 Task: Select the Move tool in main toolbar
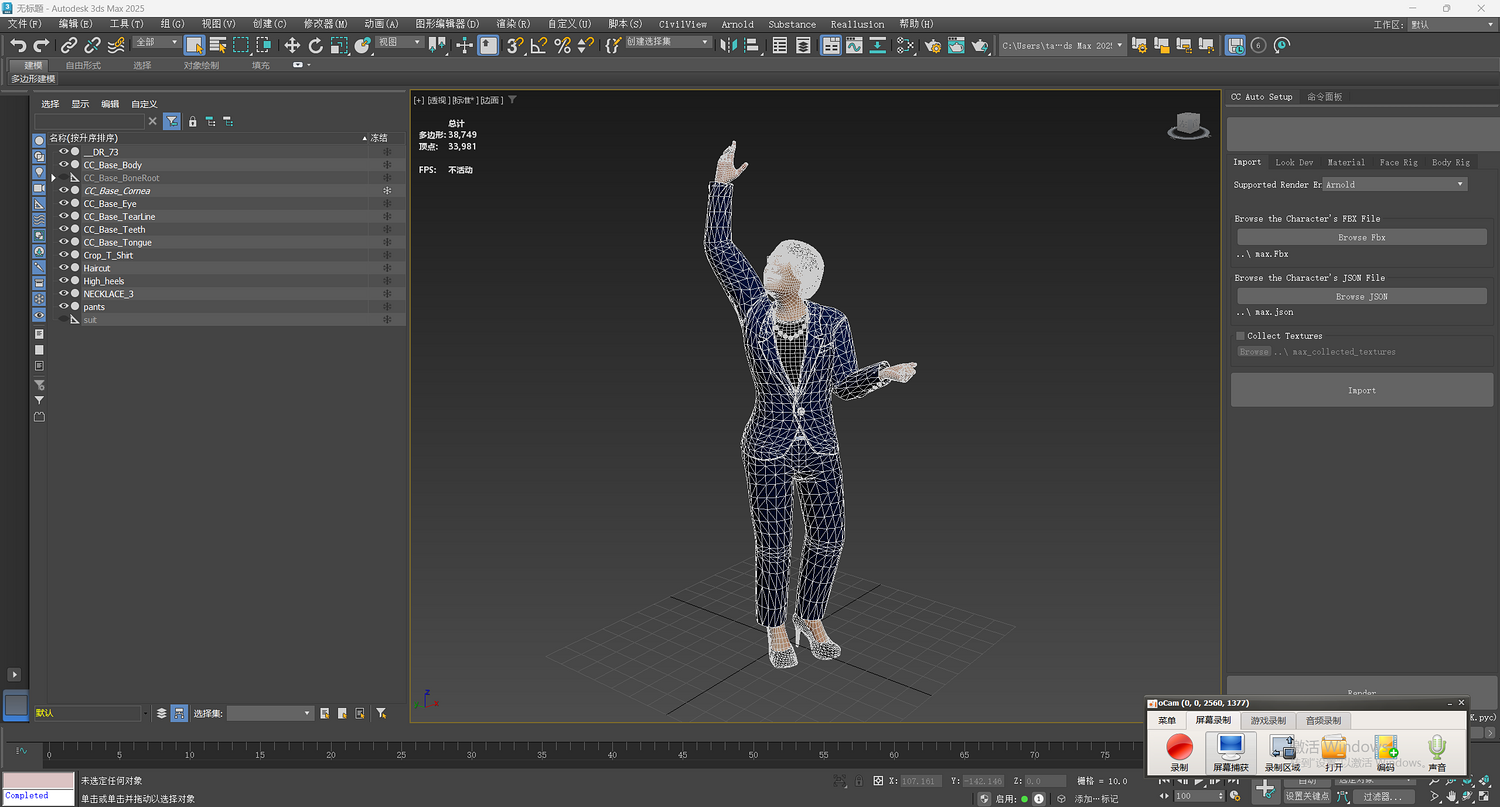[292, 45]
